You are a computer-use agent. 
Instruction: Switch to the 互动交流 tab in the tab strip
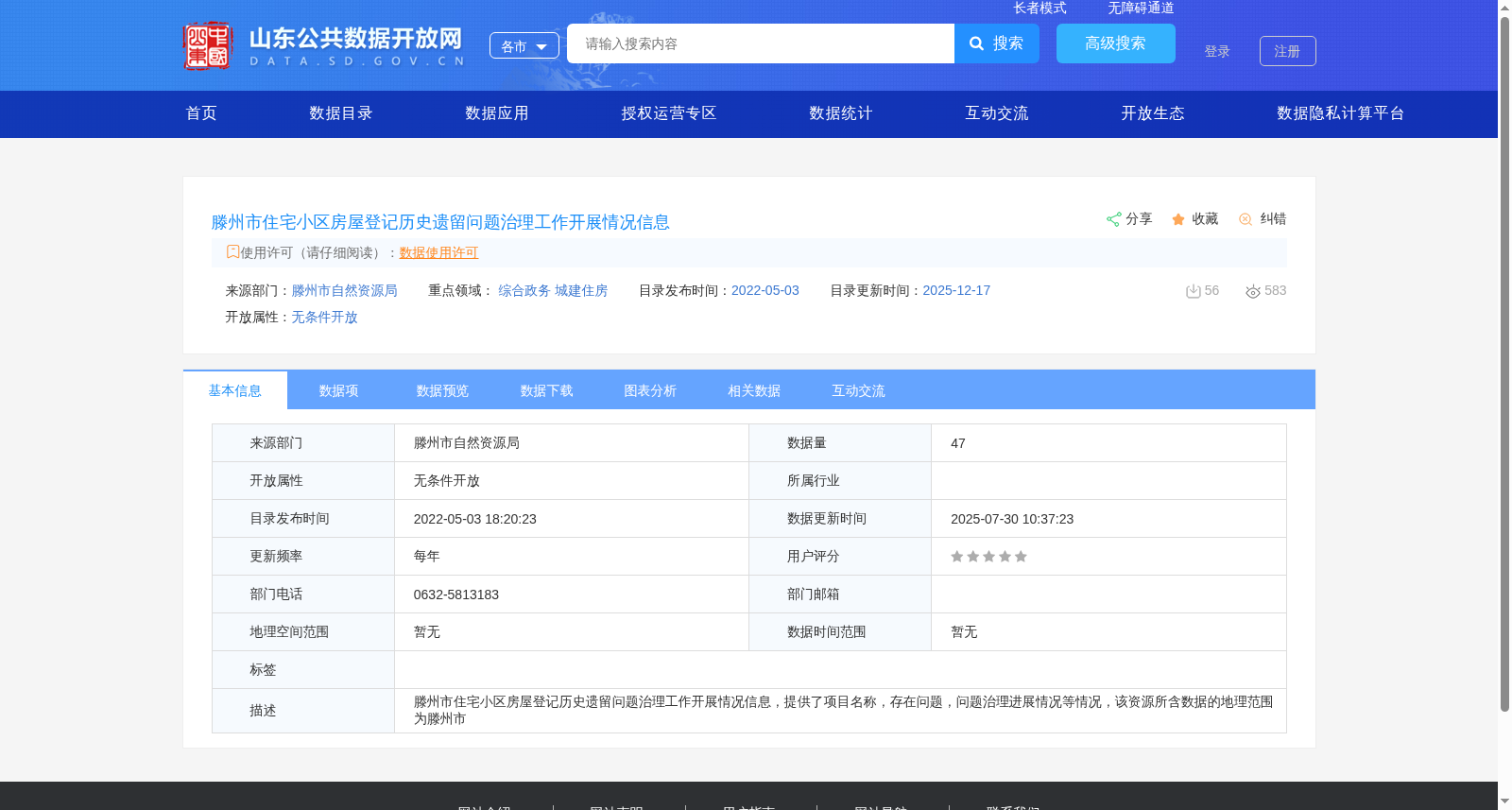coord(859,390)
